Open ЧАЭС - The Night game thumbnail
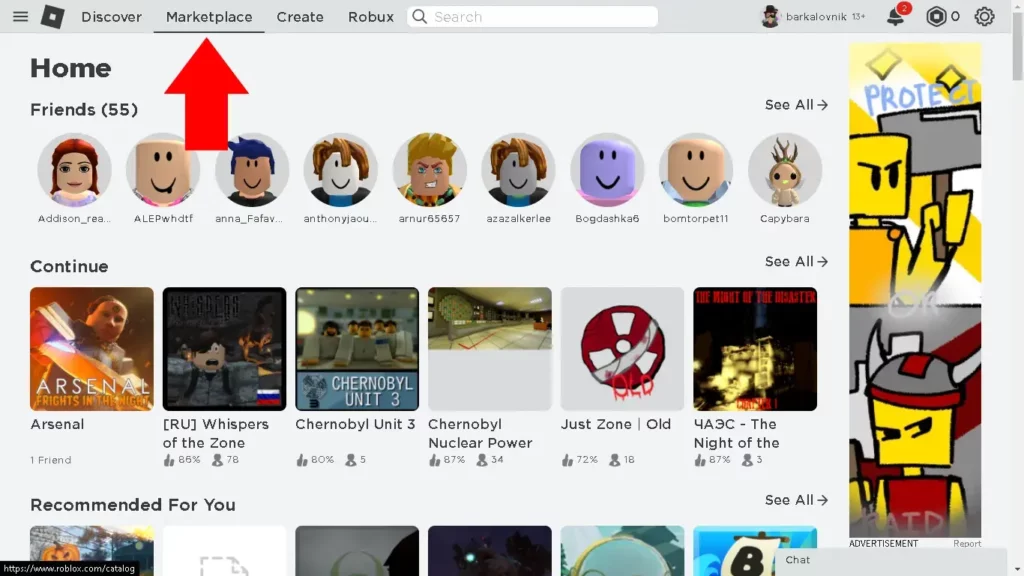The width and height of the screenshot is (1024, 576). point(755,349)
